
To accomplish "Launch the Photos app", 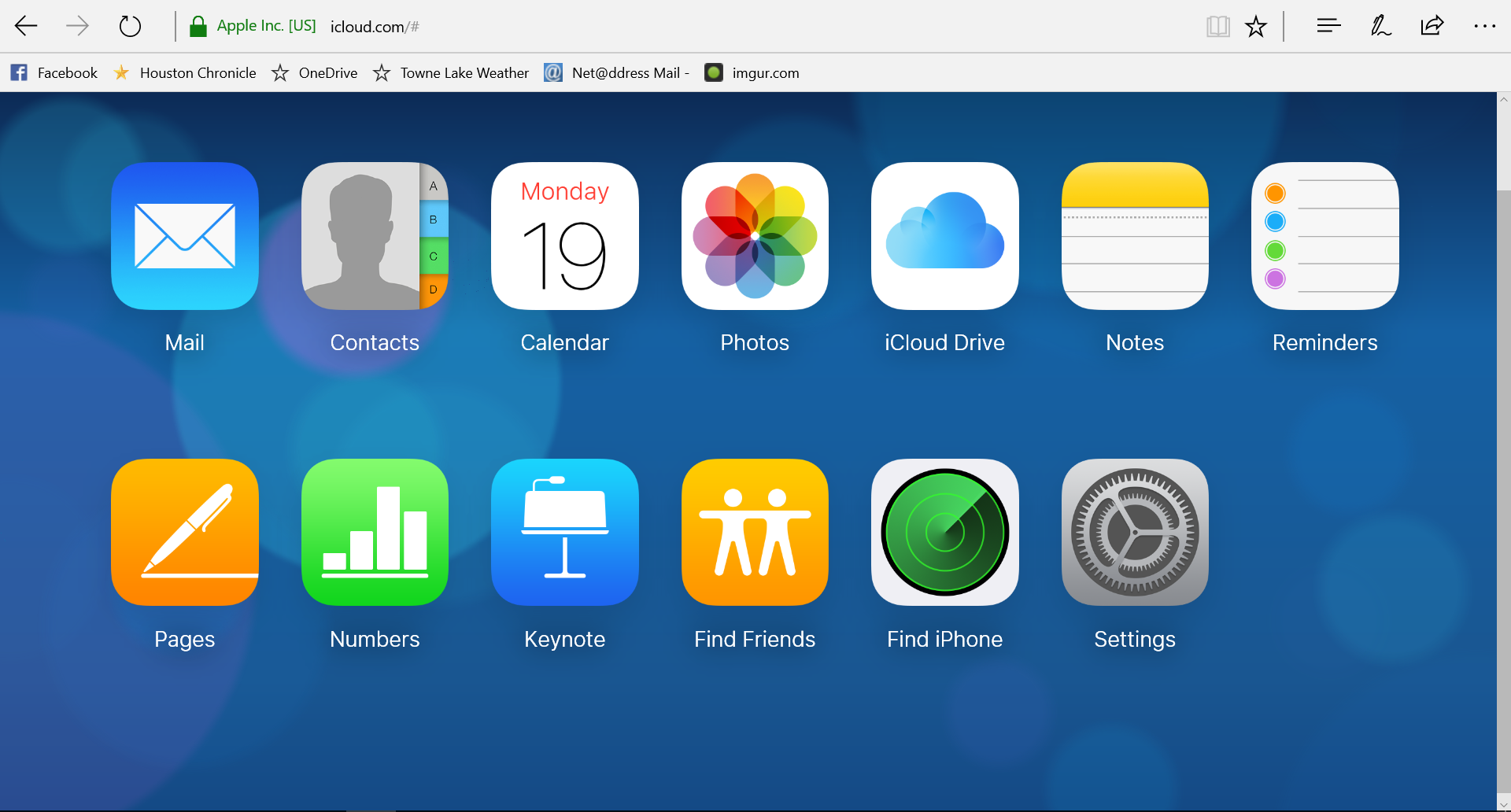I will pyautogui.click(x=755, y=236).
